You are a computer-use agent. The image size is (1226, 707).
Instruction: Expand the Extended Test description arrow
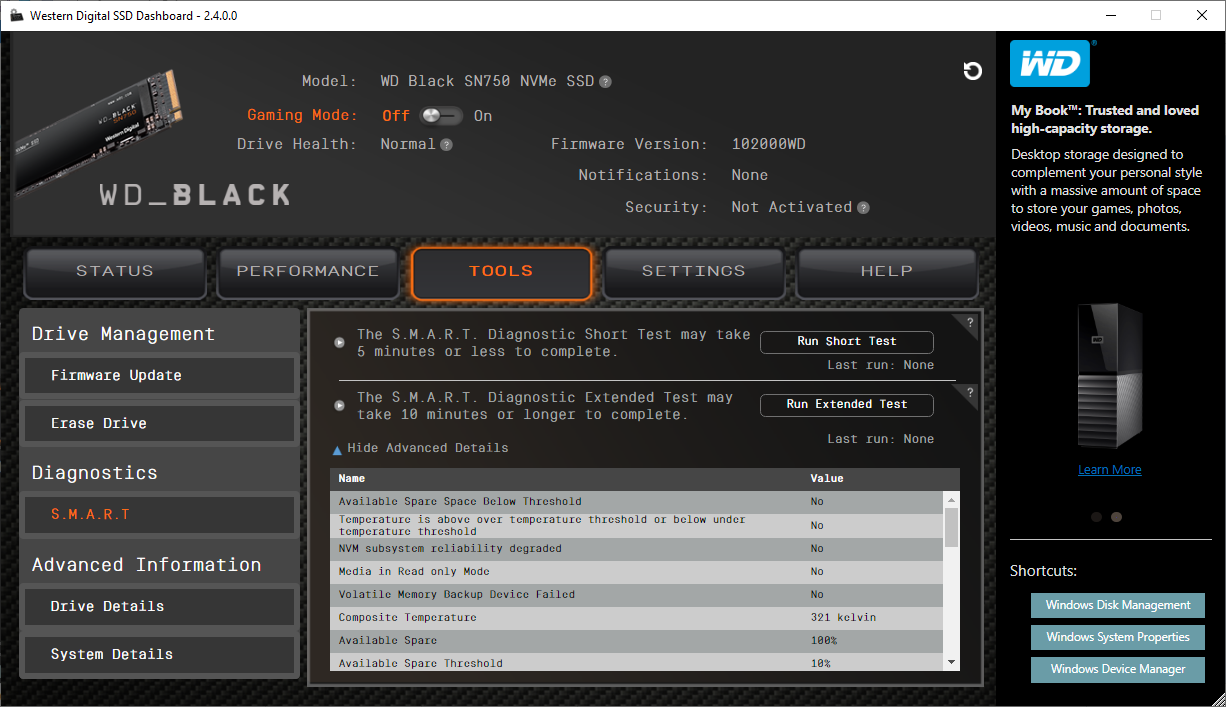(x=340, y=404)
